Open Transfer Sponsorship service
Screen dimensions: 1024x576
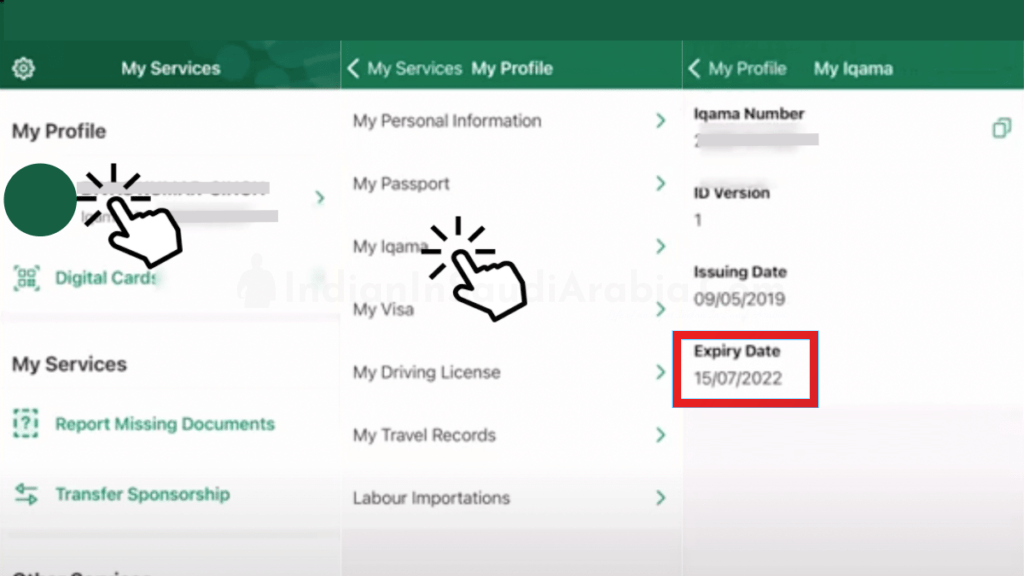tap(142, 494)
